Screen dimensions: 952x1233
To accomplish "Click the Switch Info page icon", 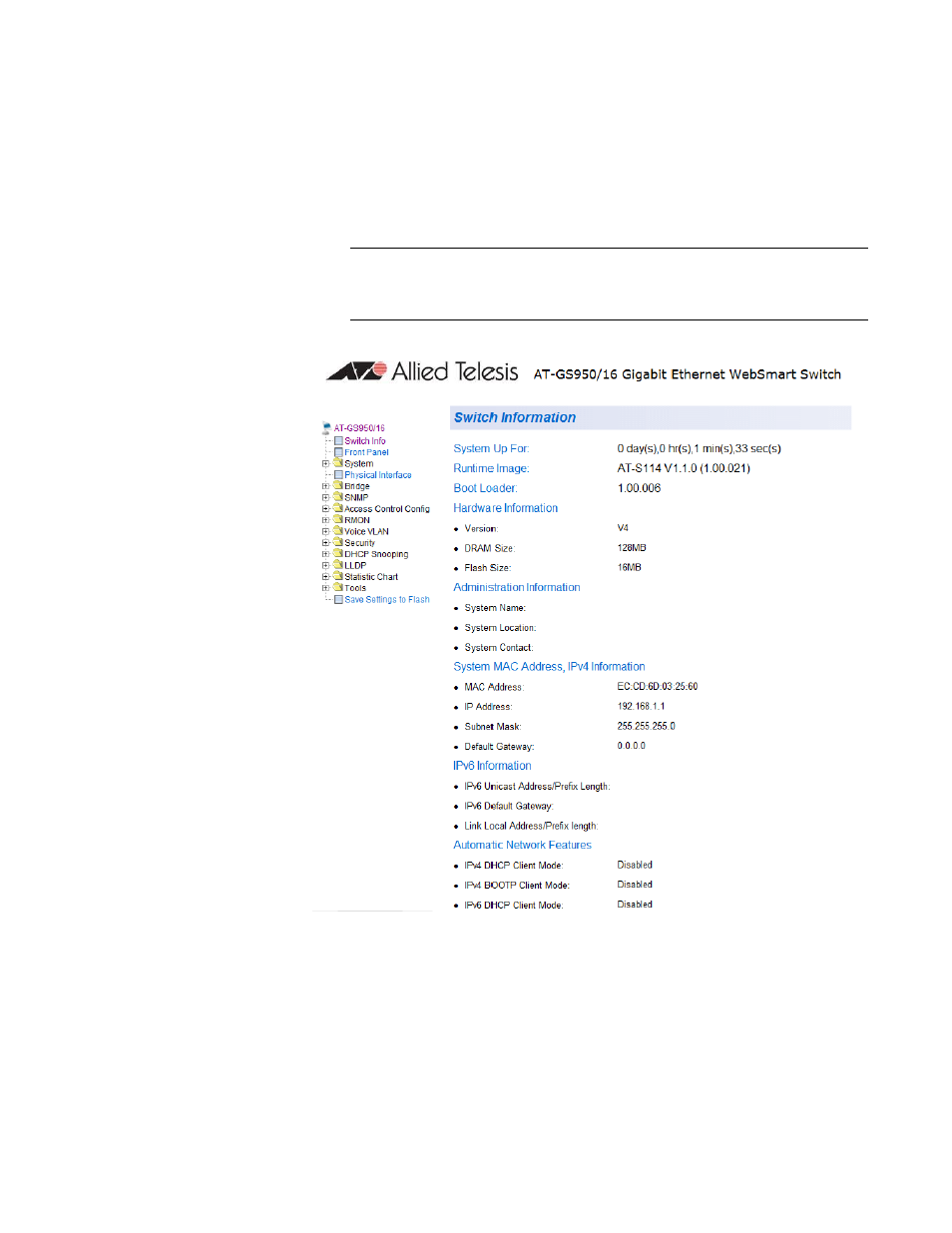I will click(x=338, y=440).
